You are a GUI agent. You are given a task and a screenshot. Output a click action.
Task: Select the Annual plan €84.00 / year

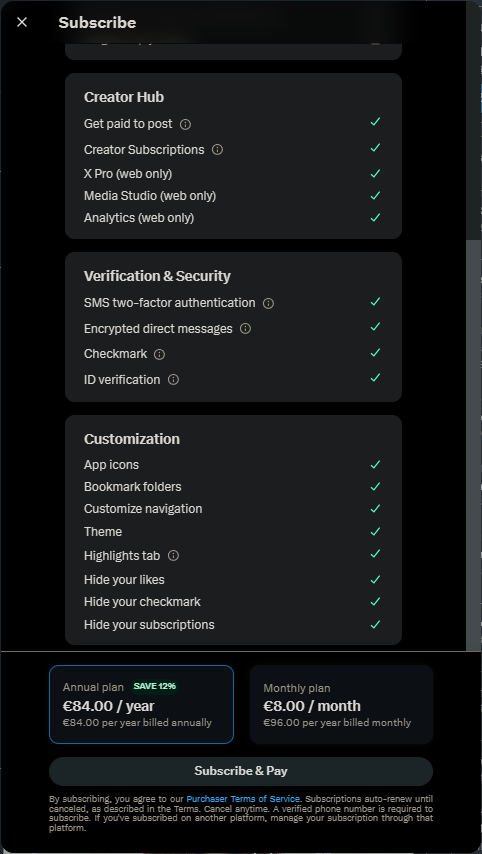tap(142, 704)
